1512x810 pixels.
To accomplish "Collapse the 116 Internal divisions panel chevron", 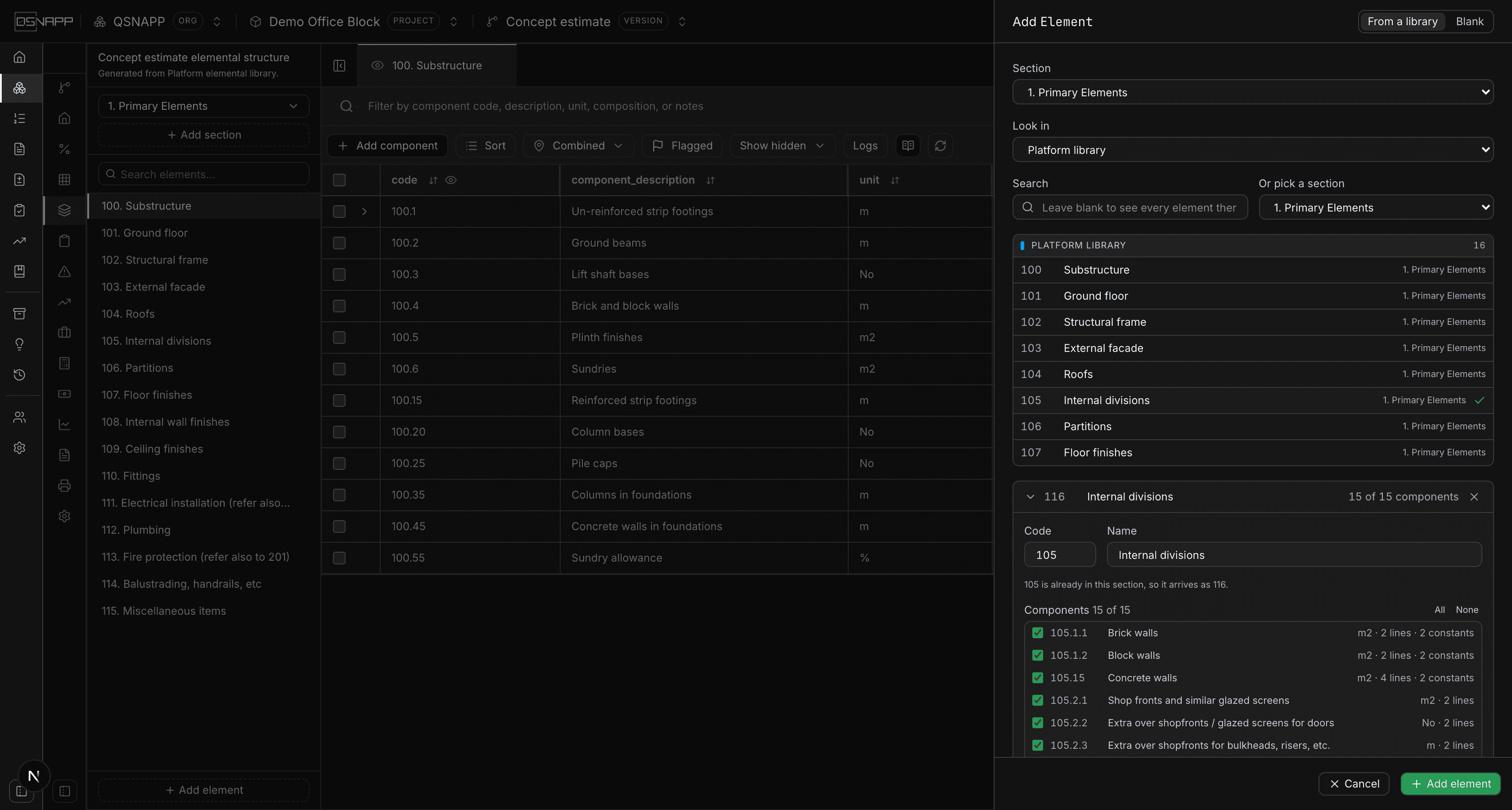I will (x=1030, y=496).
